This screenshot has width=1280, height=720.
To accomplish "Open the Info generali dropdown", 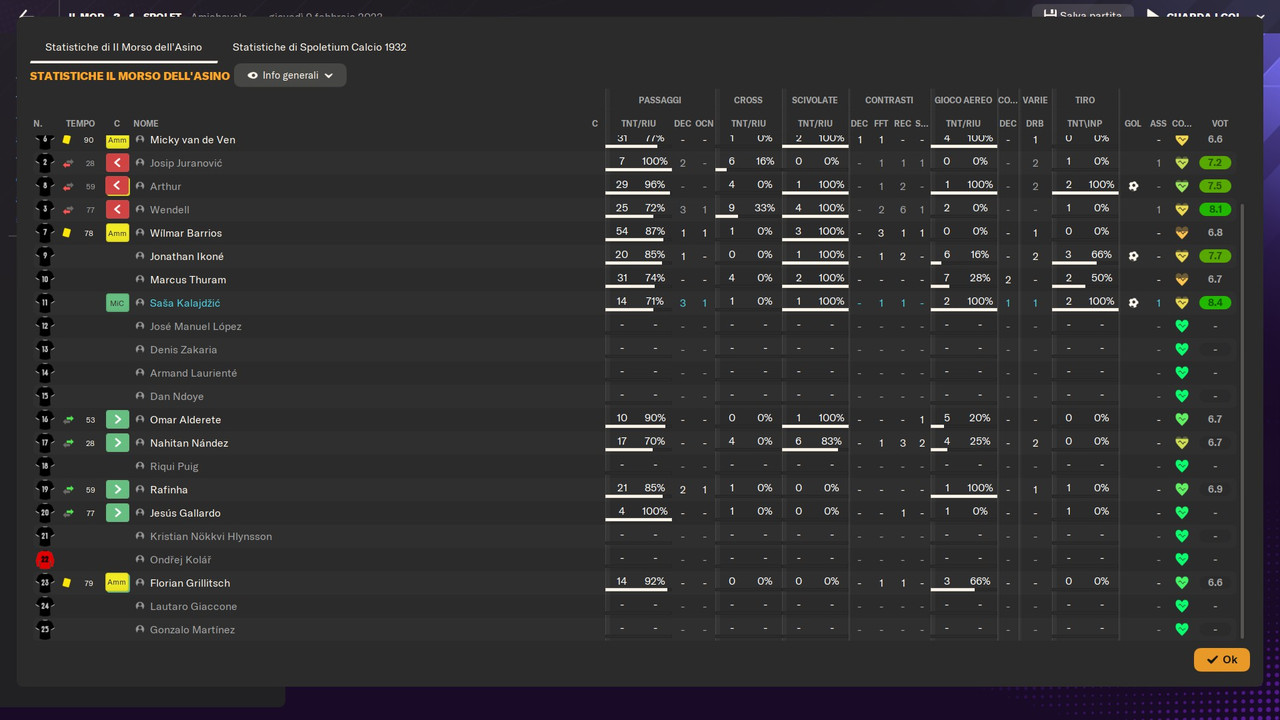I will point(290,75).
